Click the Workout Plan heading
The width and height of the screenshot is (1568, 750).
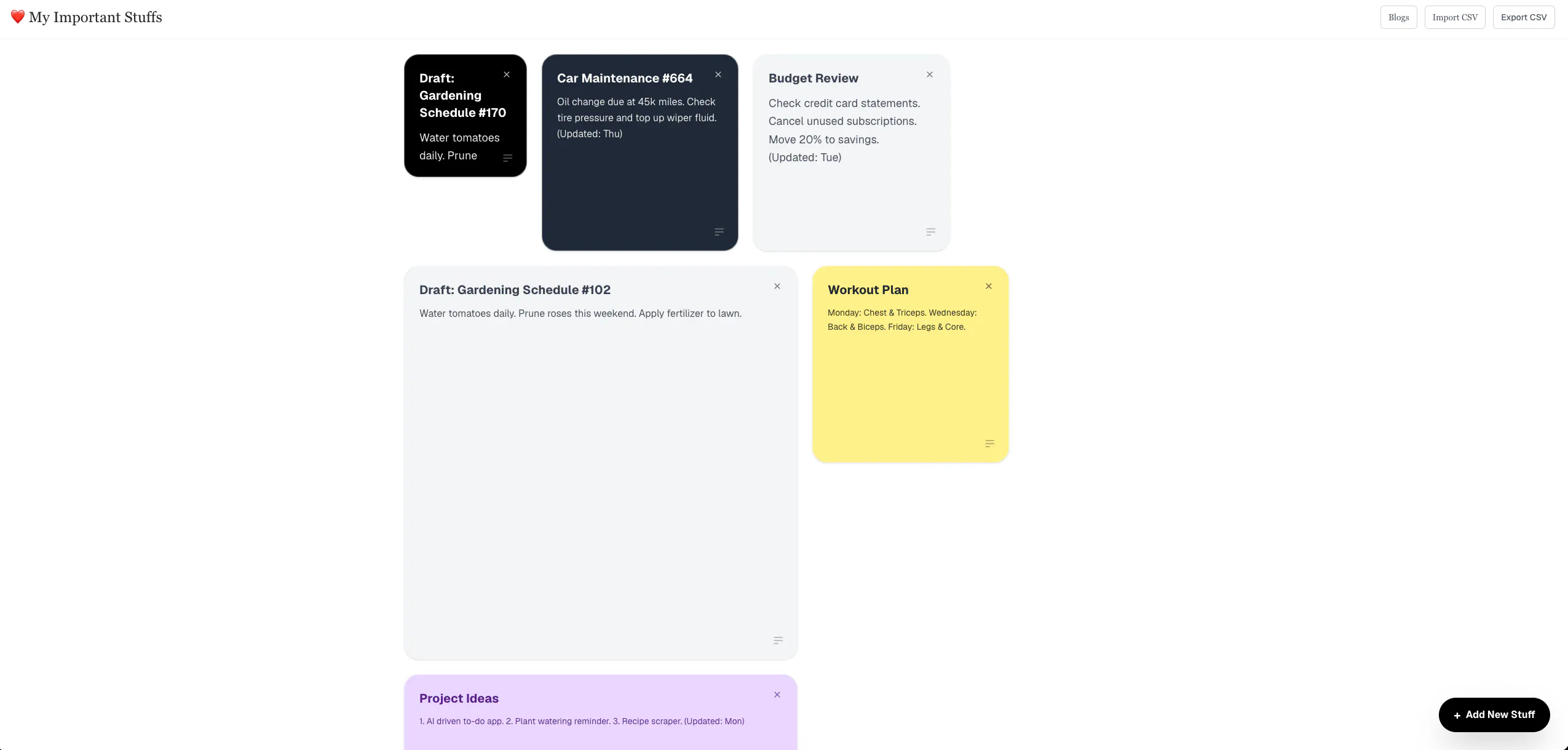(x=868, y=290)
